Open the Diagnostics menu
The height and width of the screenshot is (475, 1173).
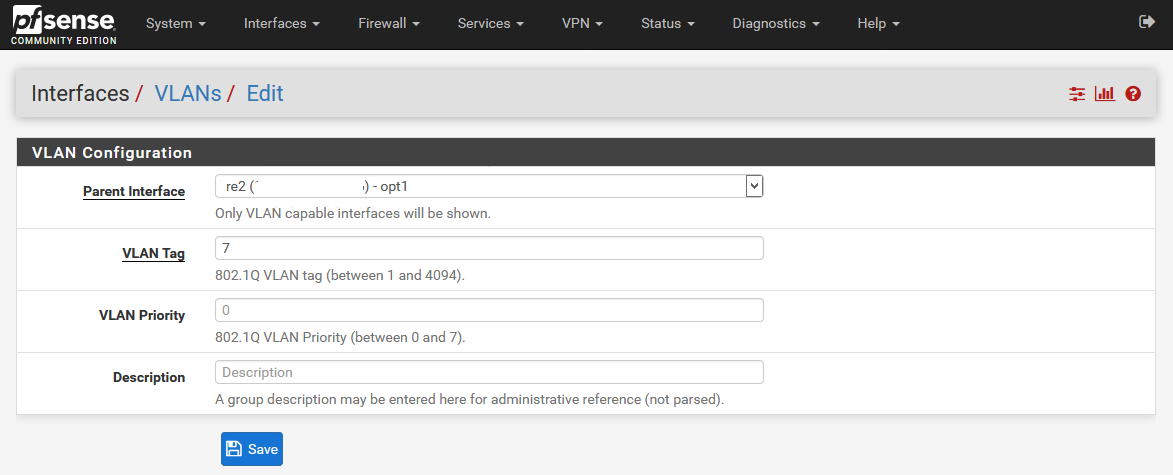[775, 23]
